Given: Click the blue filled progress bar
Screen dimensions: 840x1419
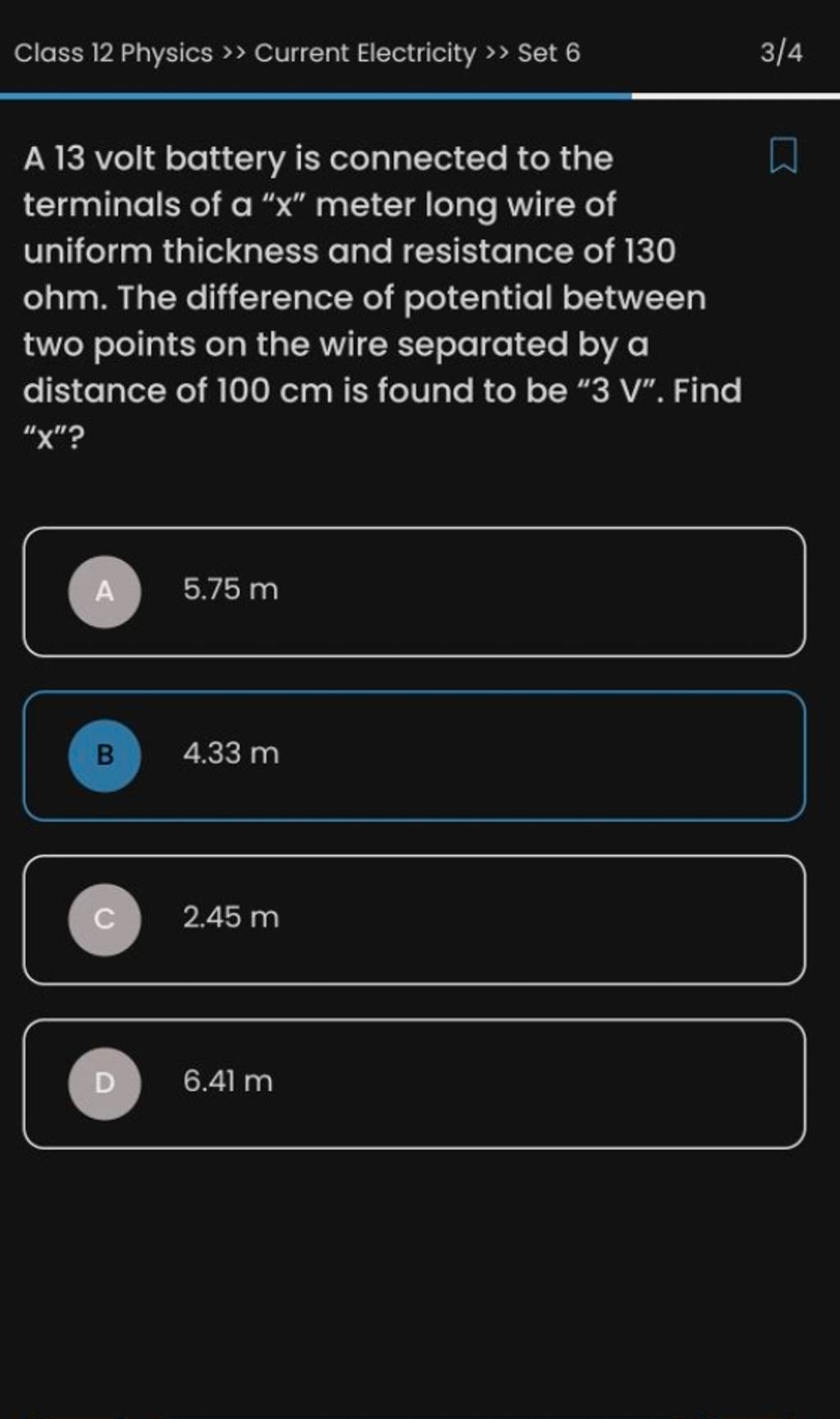Looking at the screenshot, I should (316, 96).
